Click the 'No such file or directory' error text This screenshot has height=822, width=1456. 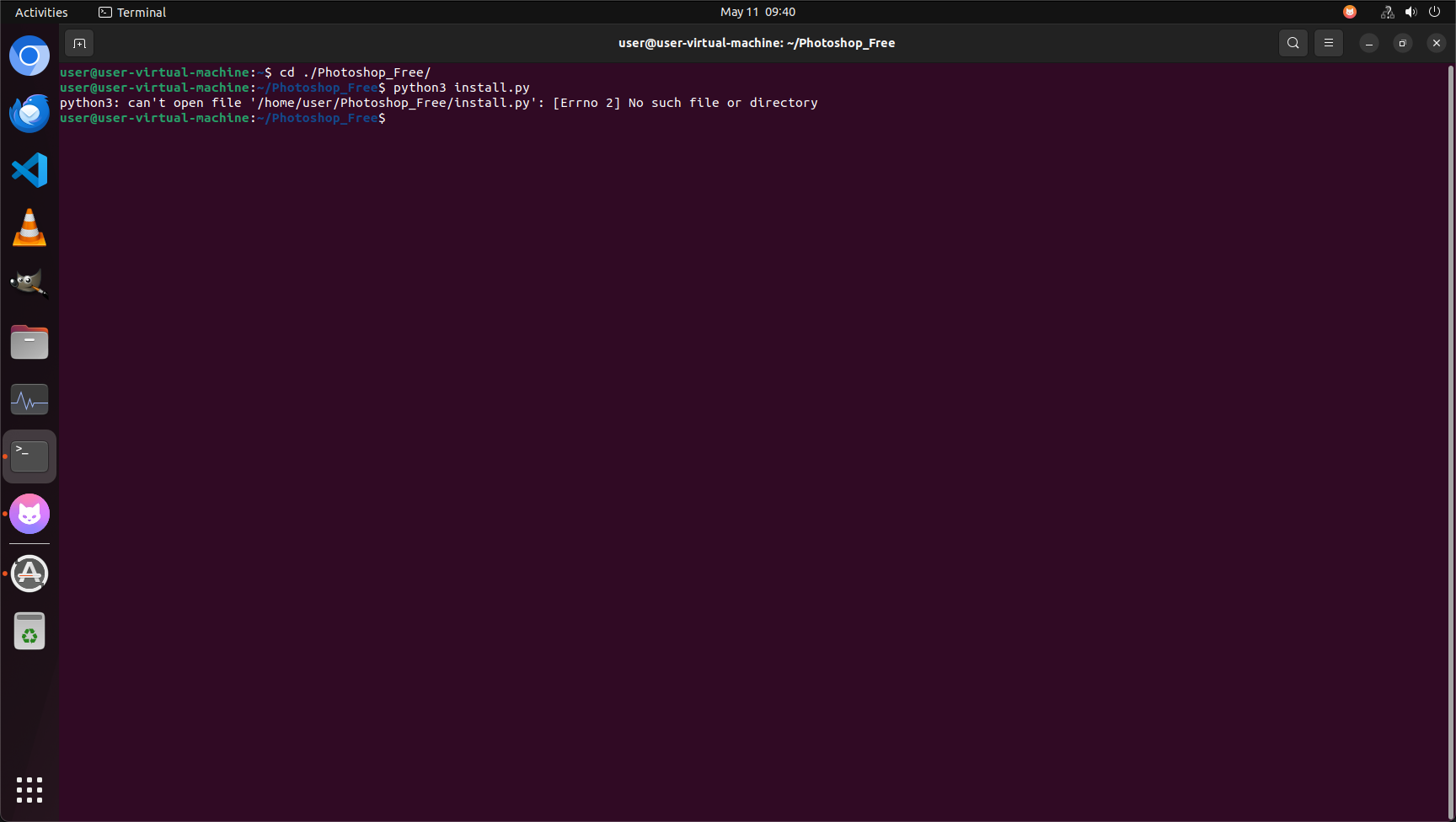tap(723, 103)
